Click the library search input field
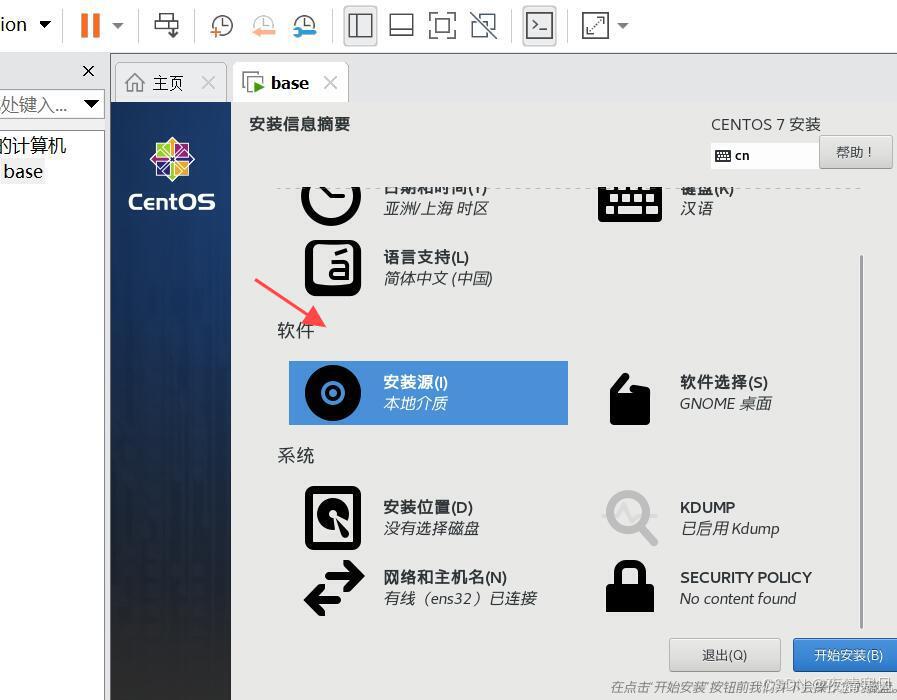Screen dimensions: 897x700 click(x=40, y=104)
